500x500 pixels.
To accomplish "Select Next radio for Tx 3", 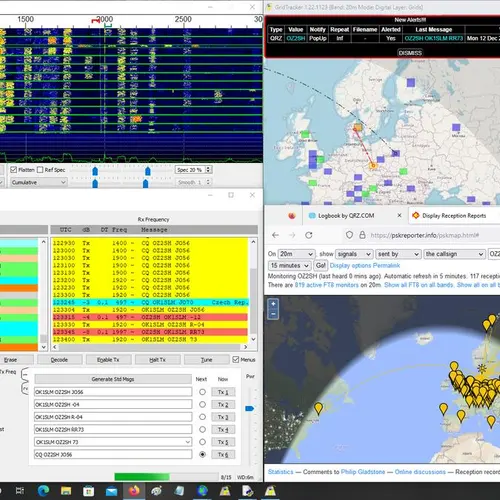I will [202, 417].
